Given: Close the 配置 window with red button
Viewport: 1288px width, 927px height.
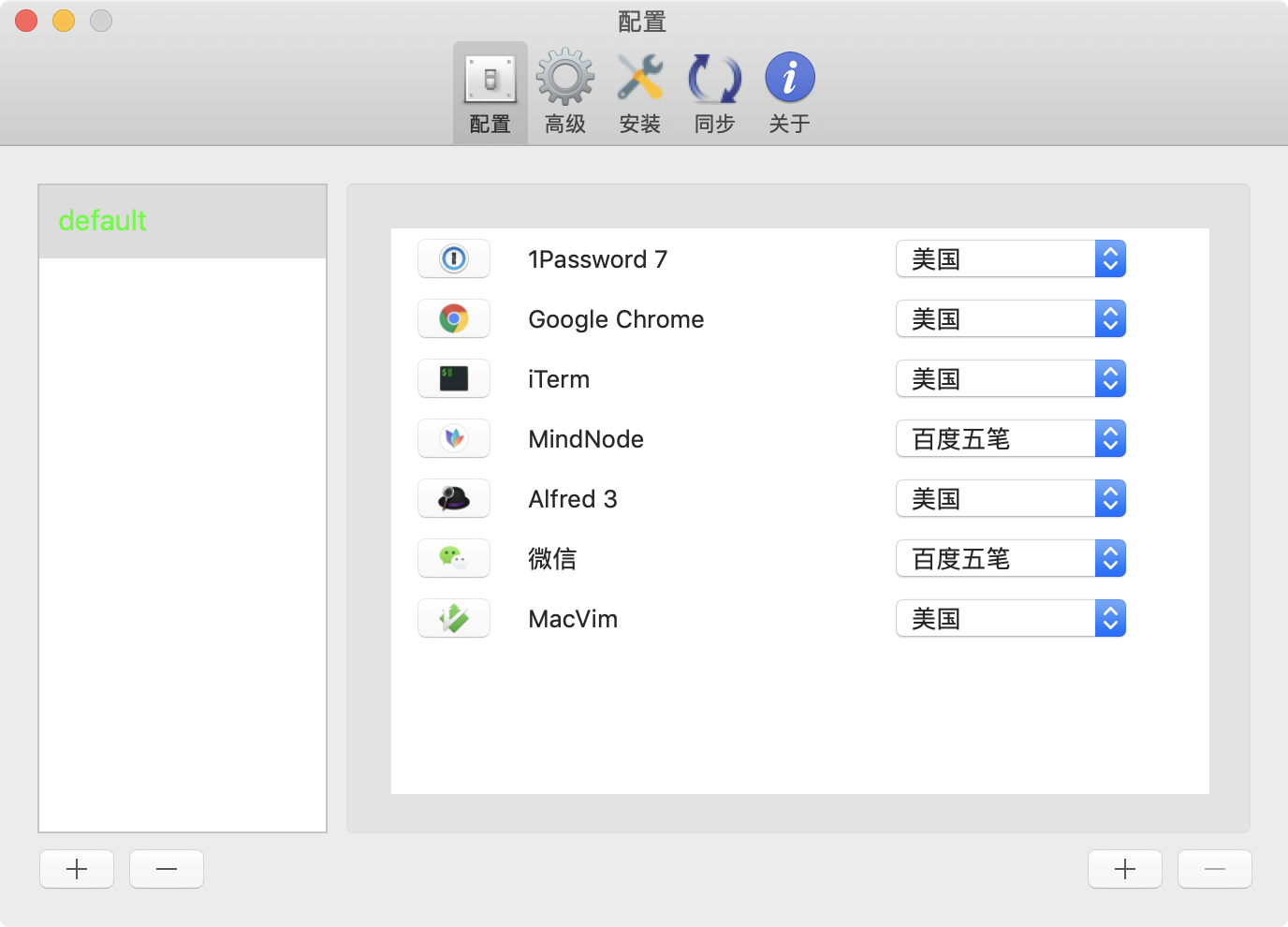Looking at the screenshot, I should click(26, 20).
